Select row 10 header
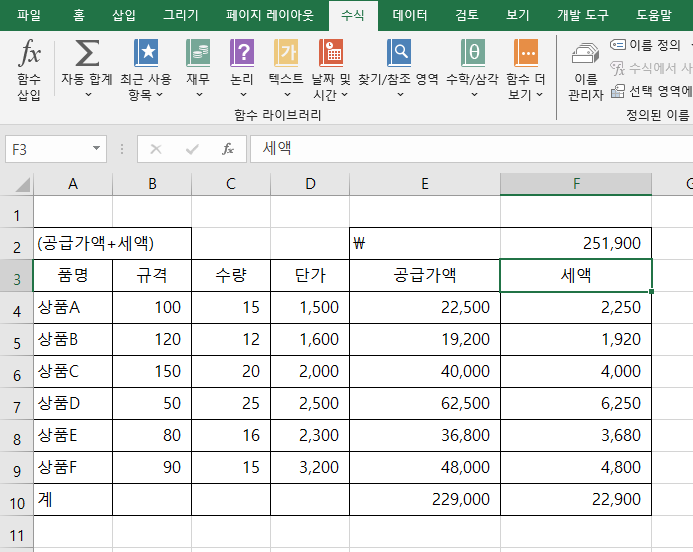This screenshot has height=552, width=693. [x=17, y=500]
